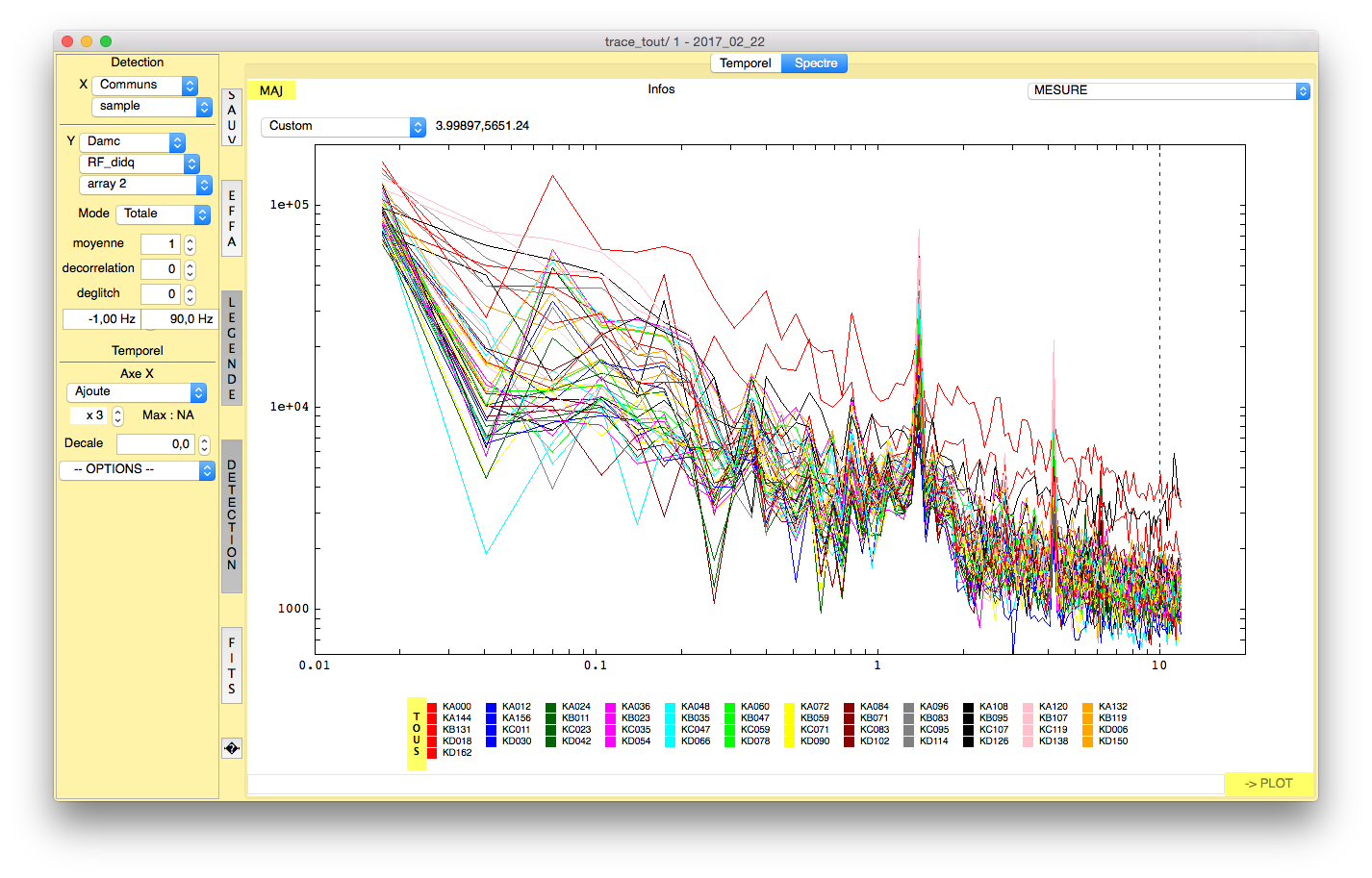Click the yellow MAJ update button
1372x878 pixels.
click(x=271, y=90)
